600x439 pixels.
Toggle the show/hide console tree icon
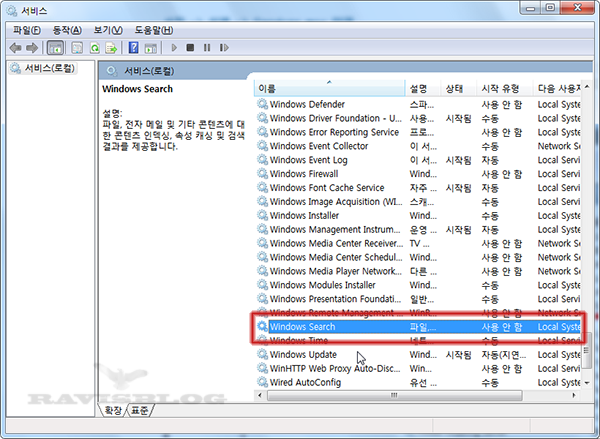tap(55, 48)
